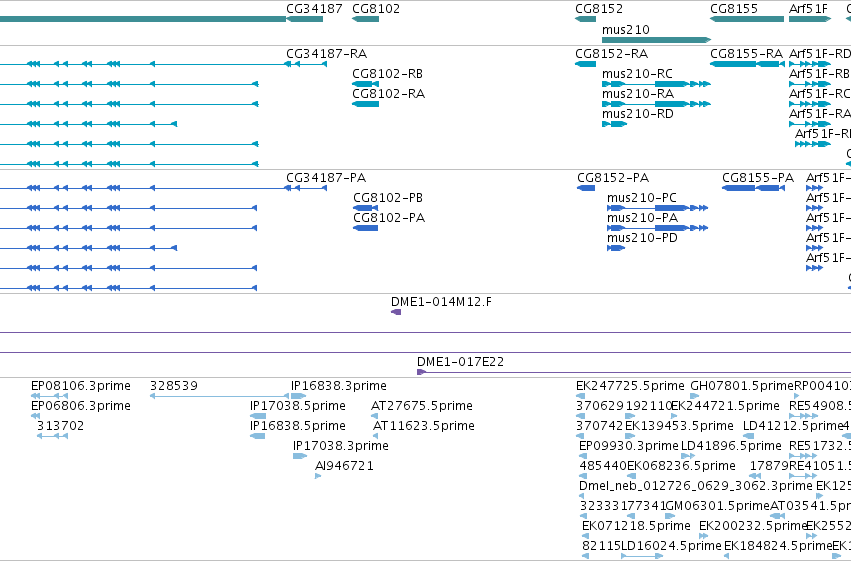Select the CG8155 gene label

coord(734,9)
